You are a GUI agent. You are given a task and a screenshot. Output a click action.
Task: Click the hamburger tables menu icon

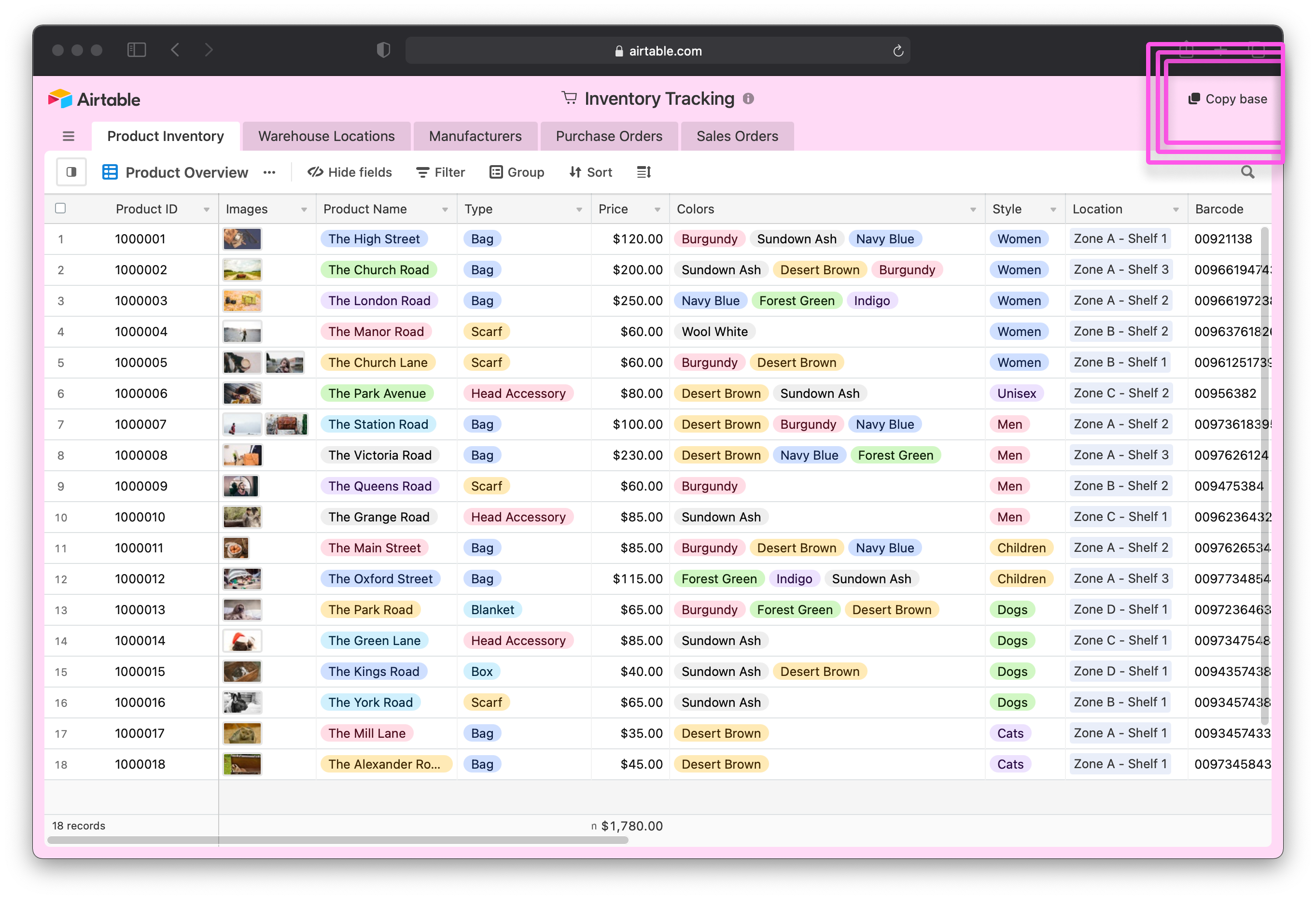(x=69, y=137)
